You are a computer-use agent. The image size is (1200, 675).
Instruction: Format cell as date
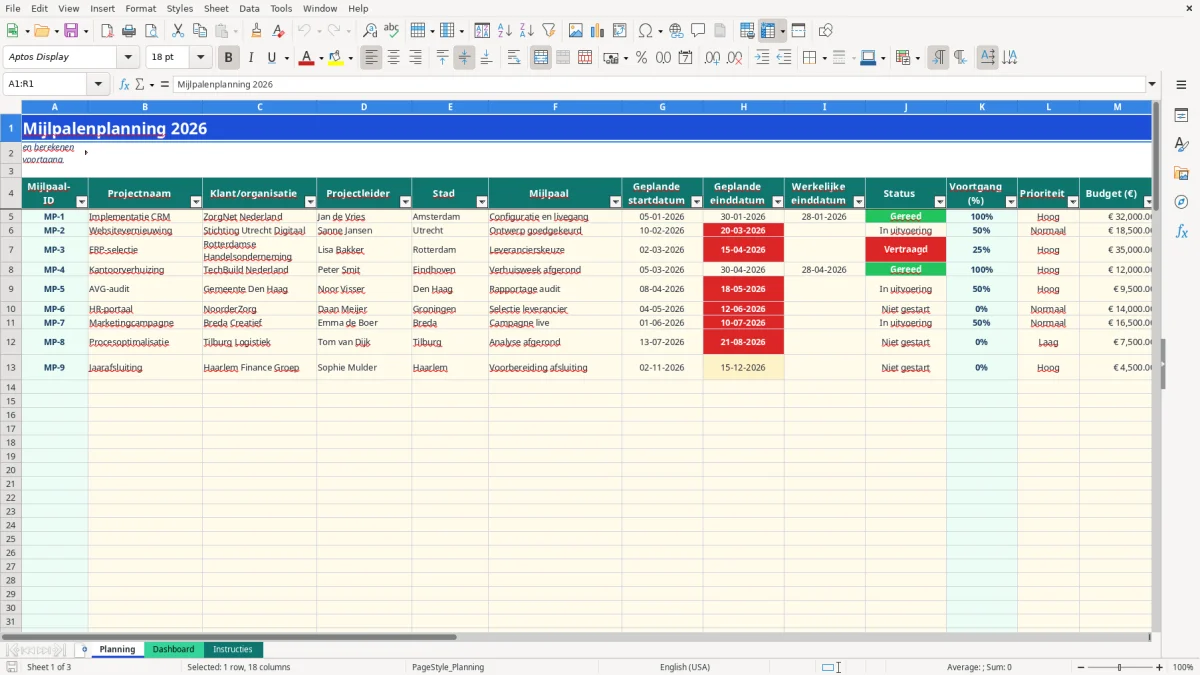pyautogui.click(x=685, y=58)
